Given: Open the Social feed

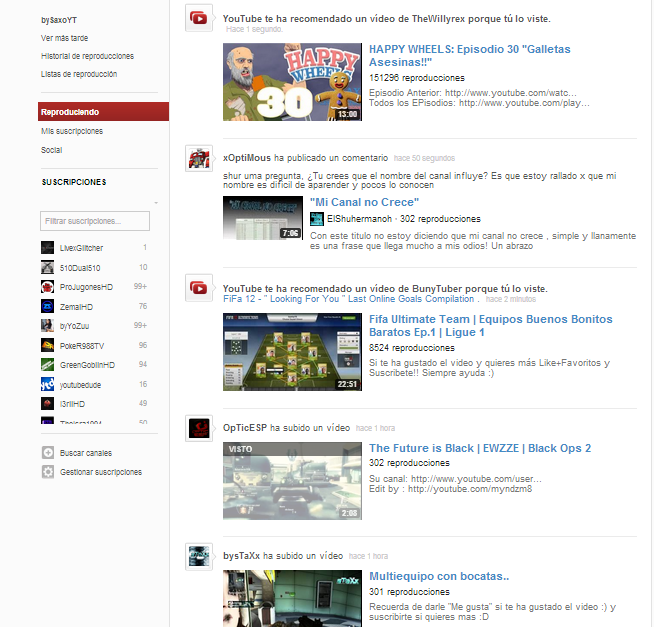Looking at the screenshot, I should 51,150.
